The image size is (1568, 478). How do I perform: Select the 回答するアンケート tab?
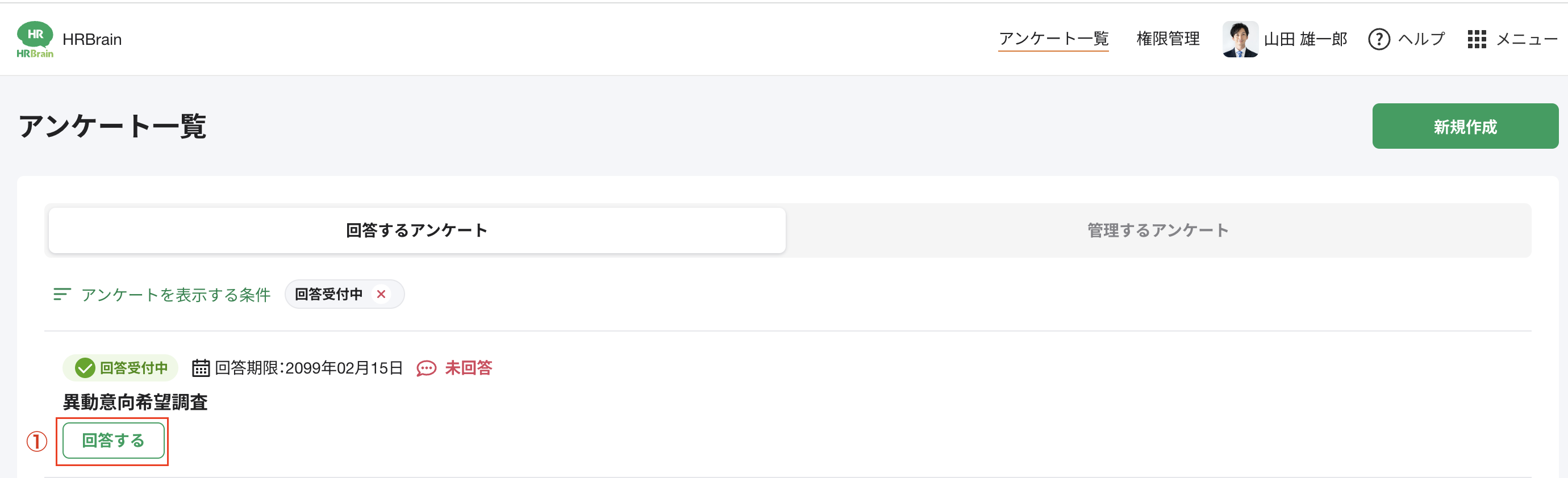(417, 230)
